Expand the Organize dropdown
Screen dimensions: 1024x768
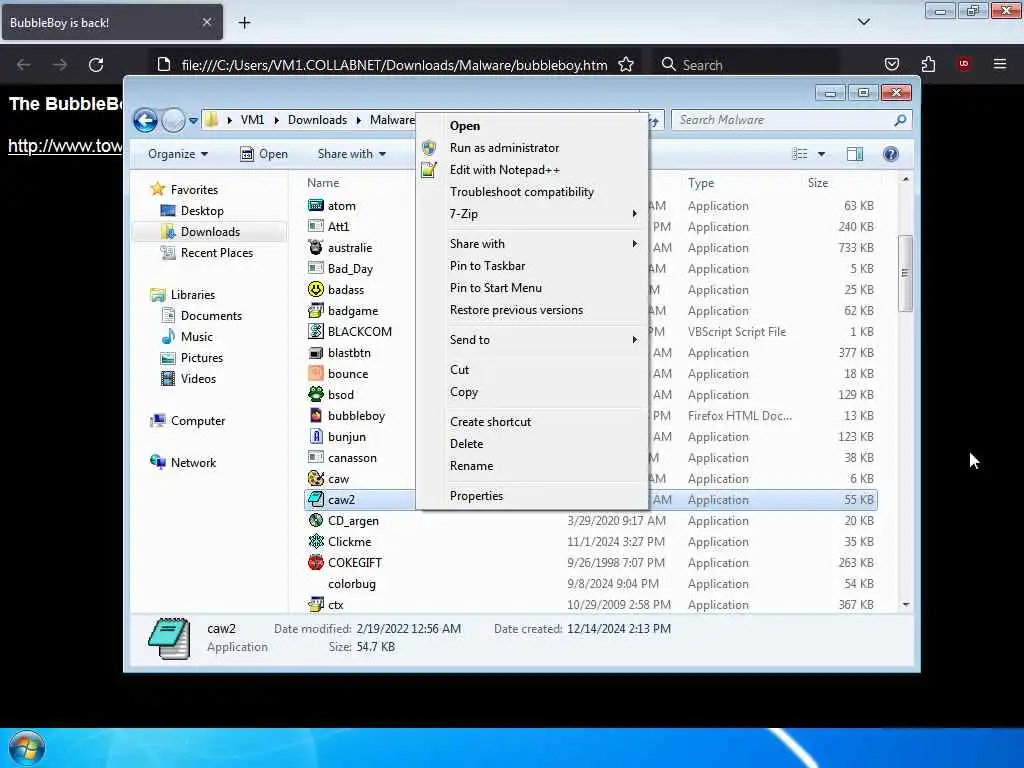click(178, 154)
